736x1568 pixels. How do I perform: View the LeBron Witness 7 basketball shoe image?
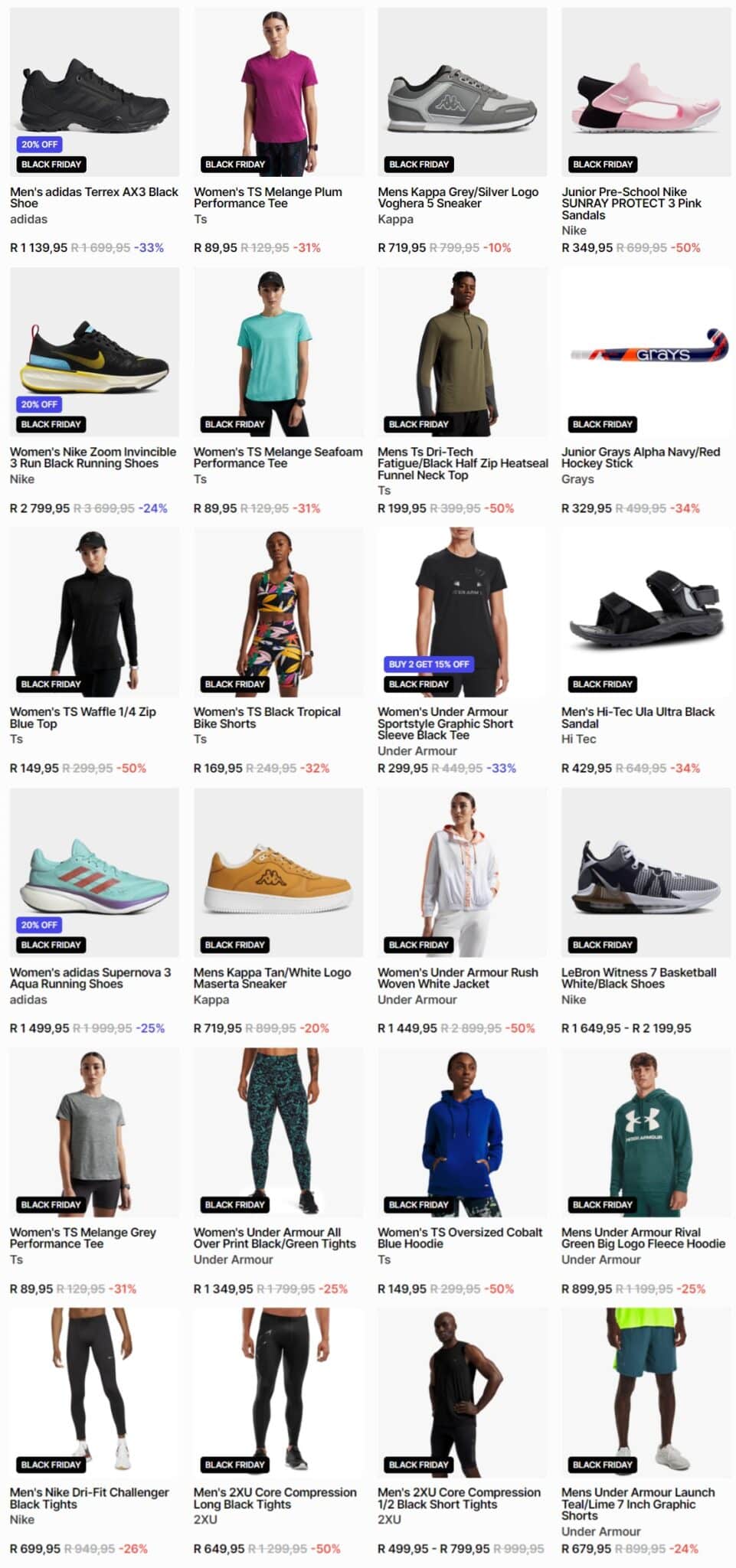coord(646,873)
